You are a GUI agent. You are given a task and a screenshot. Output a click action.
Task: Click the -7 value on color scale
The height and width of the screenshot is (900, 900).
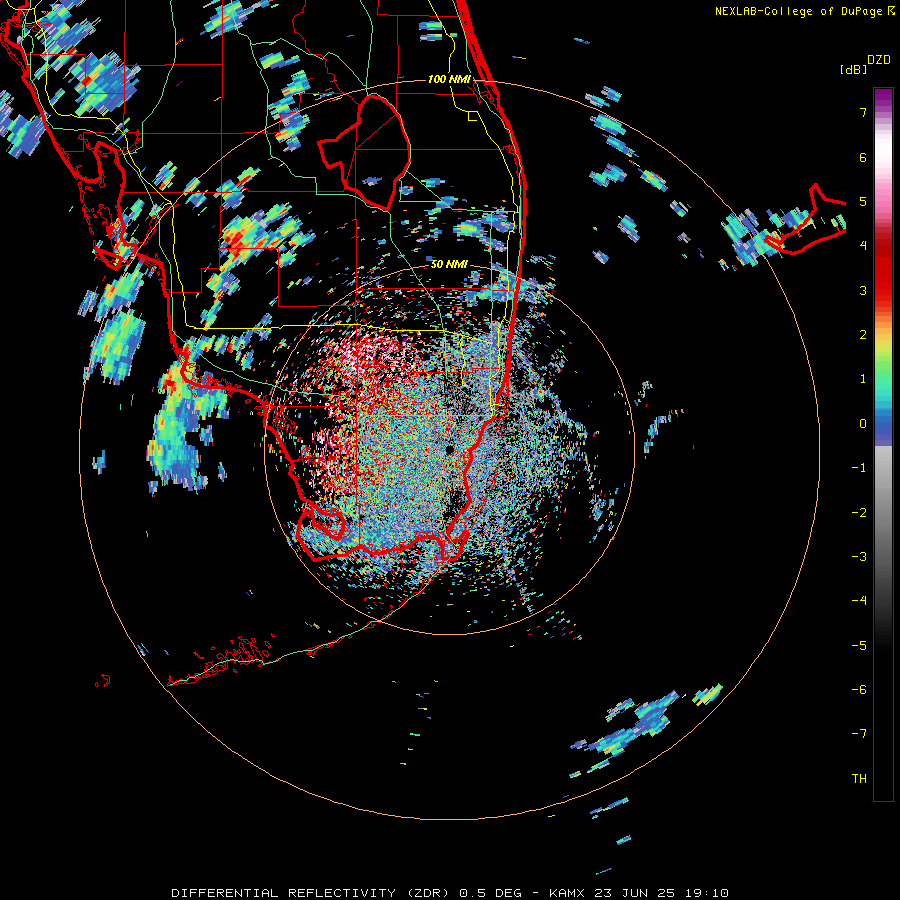pos(859,734)
